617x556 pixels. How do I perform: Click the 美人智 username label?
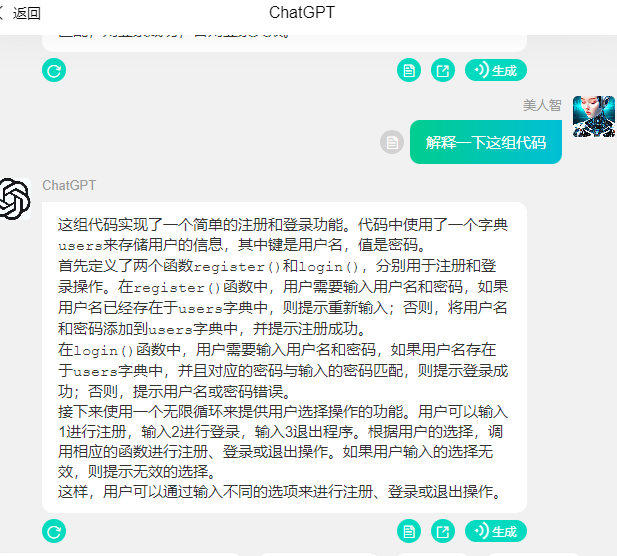click(x=542, y=105)
